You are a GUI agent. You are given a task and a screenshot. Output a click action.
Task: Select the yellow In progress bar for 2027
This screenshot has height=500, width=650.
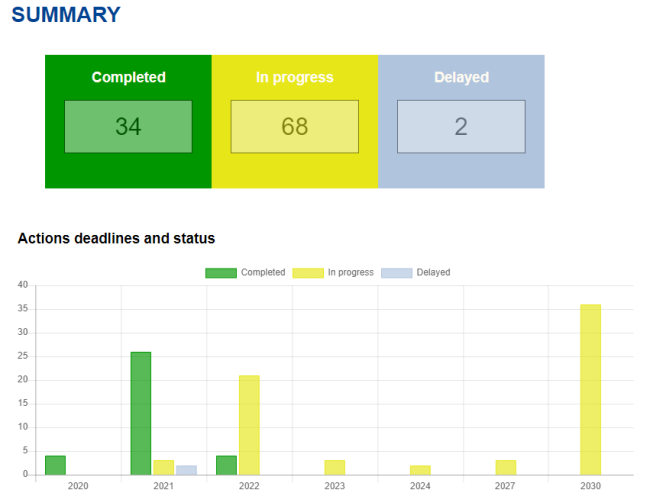pos(506,468)
